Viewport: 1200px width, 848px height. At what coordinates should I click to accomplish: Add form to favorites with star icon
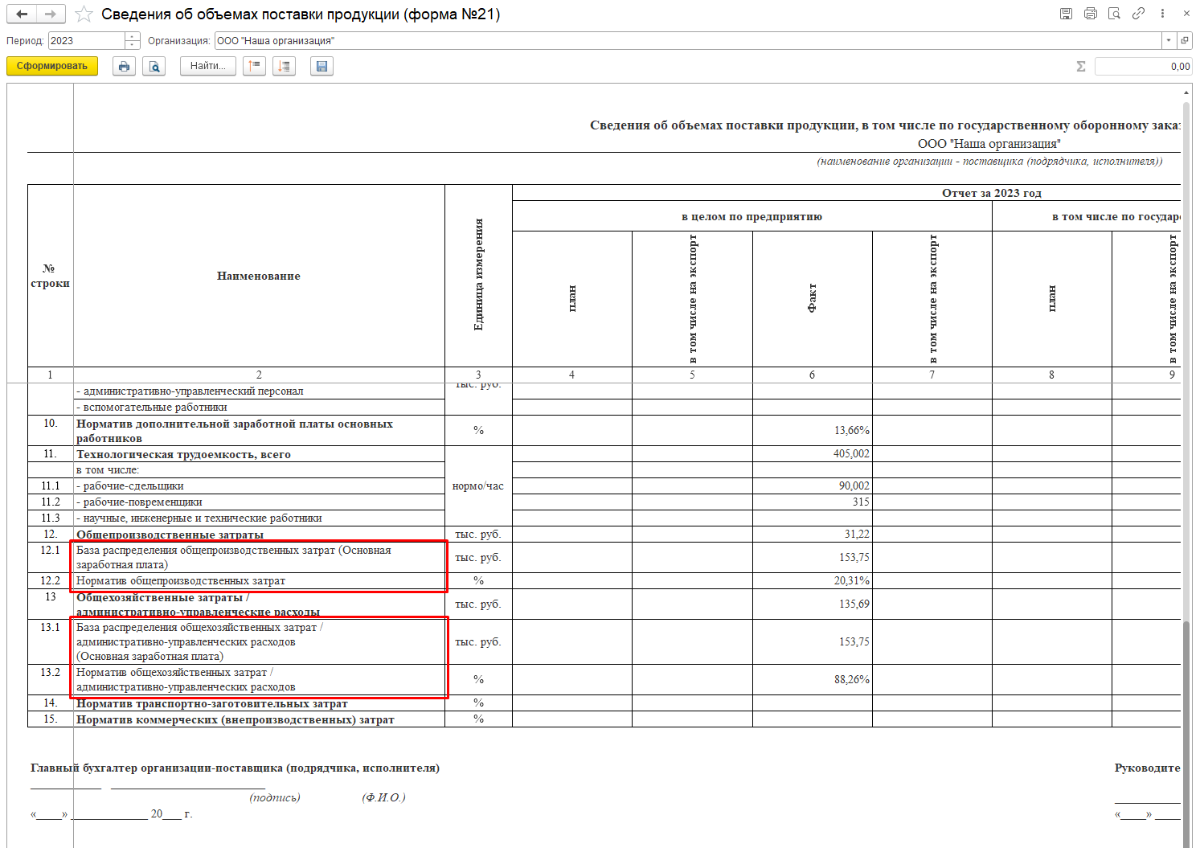coord(85,15)
